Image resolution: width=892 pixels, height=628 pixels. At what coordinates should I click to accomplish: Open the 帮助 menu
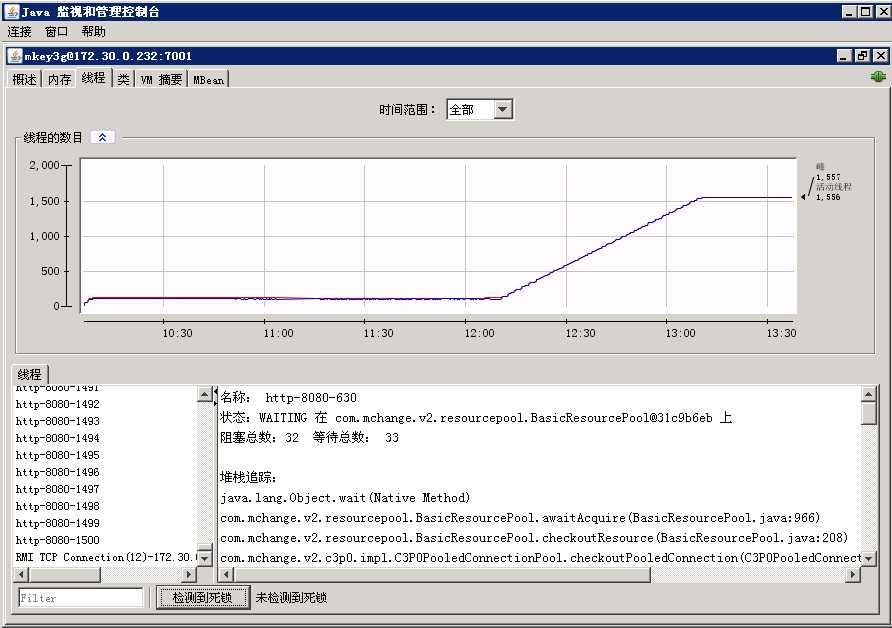tap(93, 32)
